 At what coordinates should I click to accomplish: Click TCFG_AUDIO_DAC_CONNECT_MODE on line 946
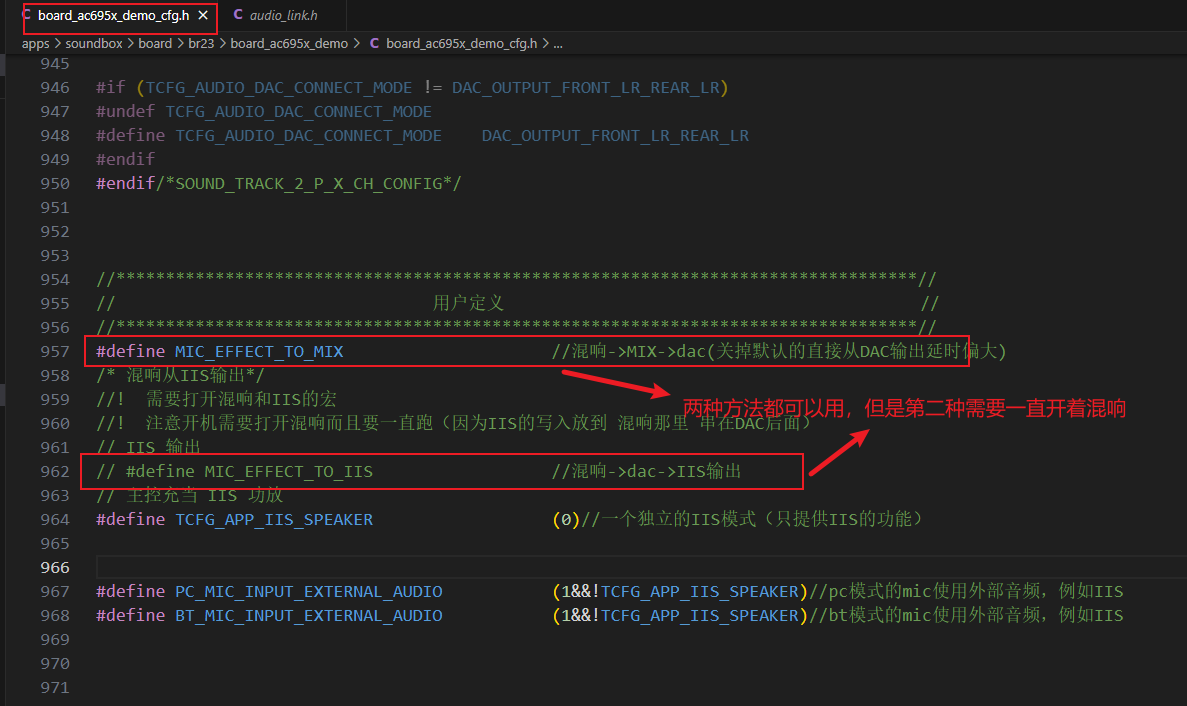[279, 87]
